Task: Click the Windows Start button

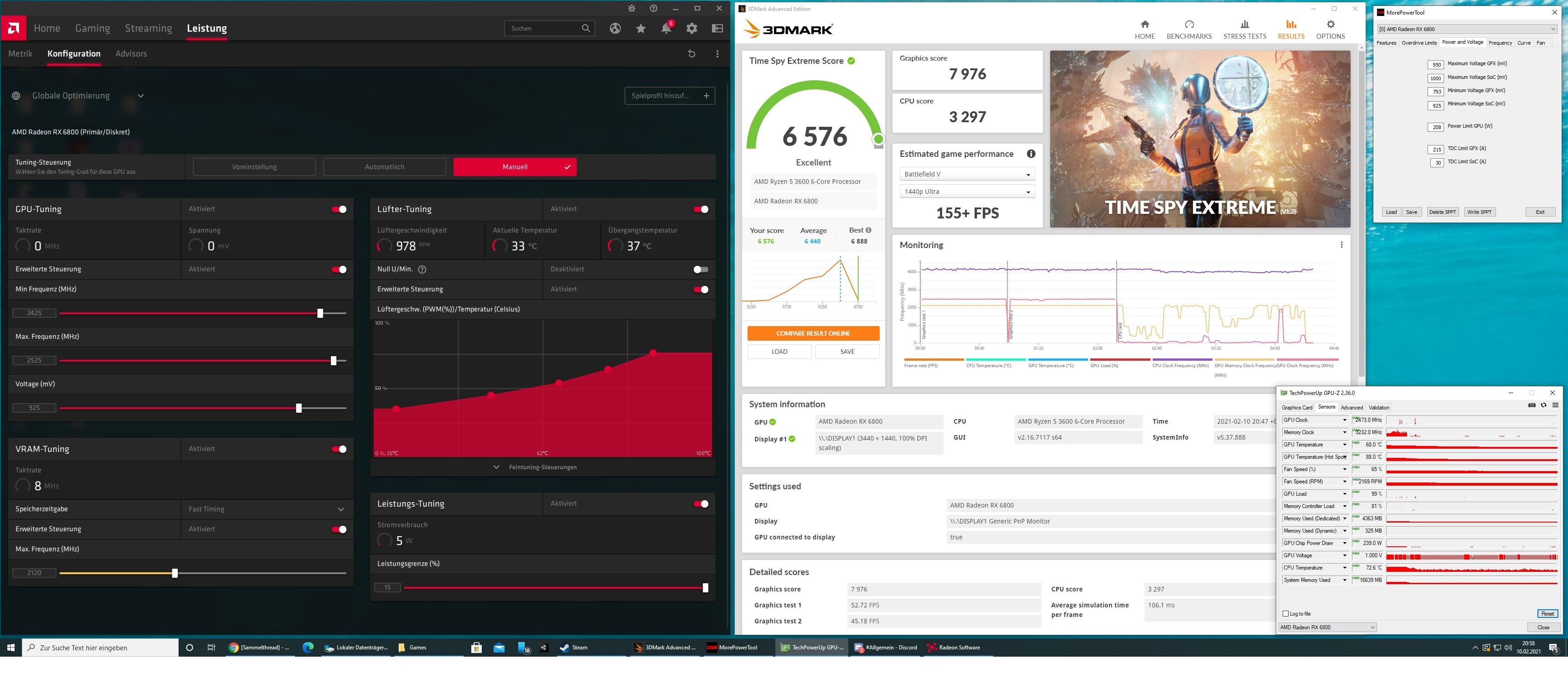Action: (11, 647)
